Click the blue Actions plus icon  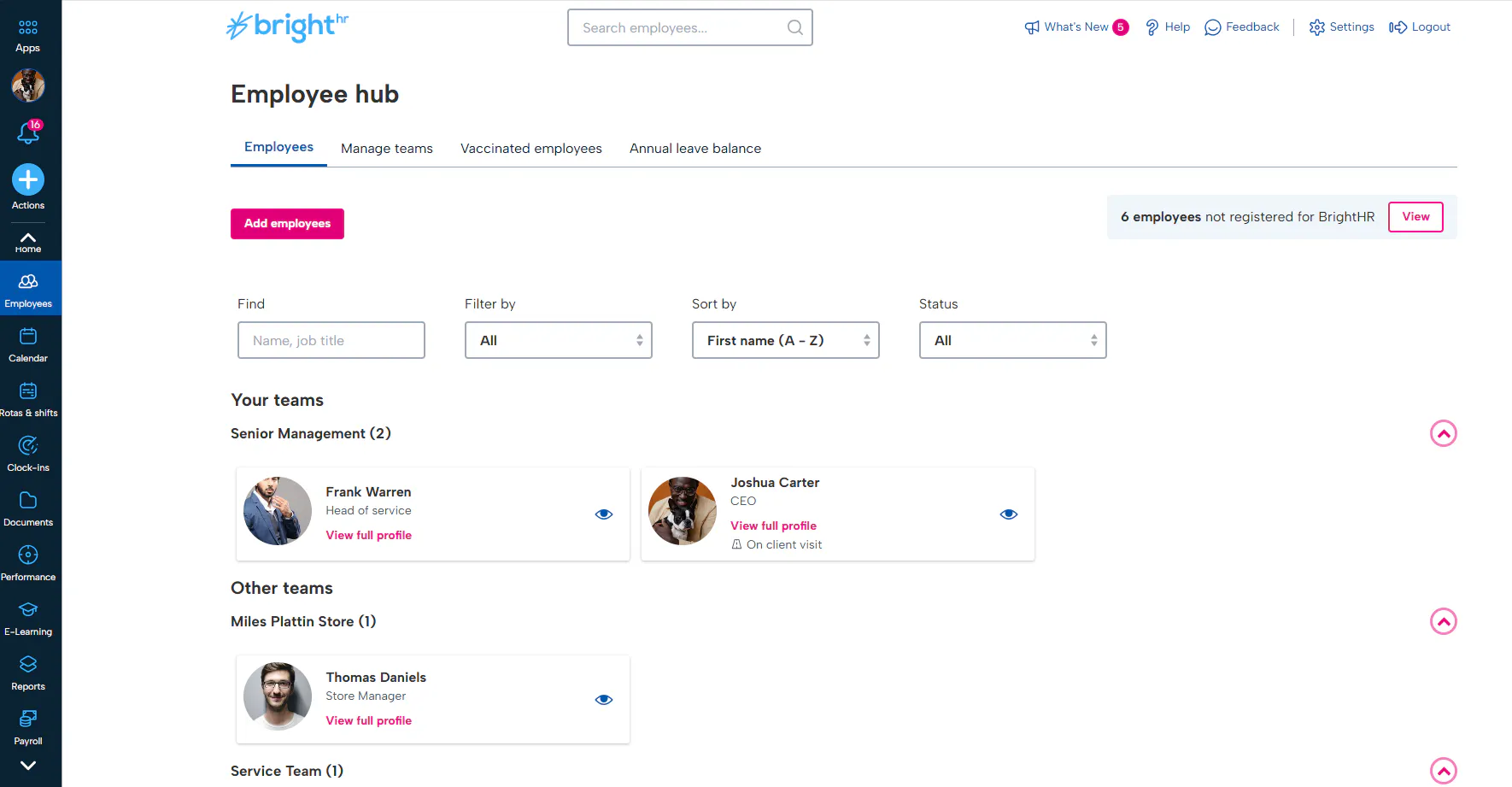point(28,179)
